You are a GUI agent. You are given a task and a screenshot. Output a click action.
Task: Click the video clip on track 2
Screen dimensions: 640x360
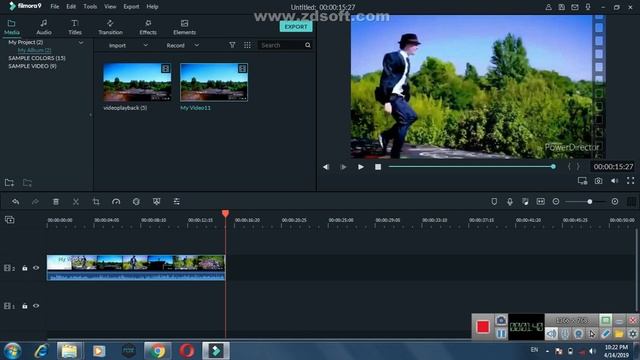pyautogui.click(x=136, y=268)
